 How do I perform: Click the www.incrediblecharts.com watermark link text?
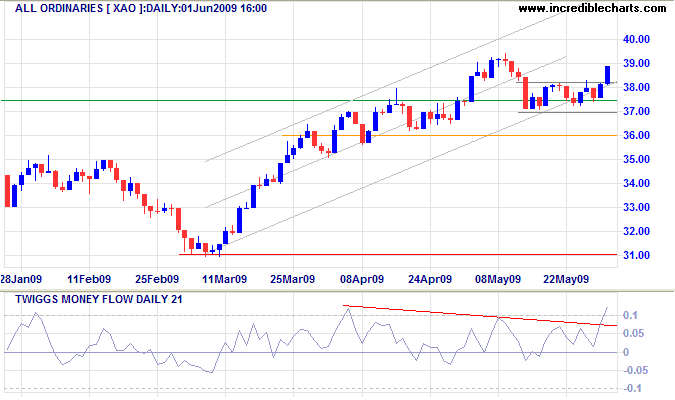[x=592, y=8]
